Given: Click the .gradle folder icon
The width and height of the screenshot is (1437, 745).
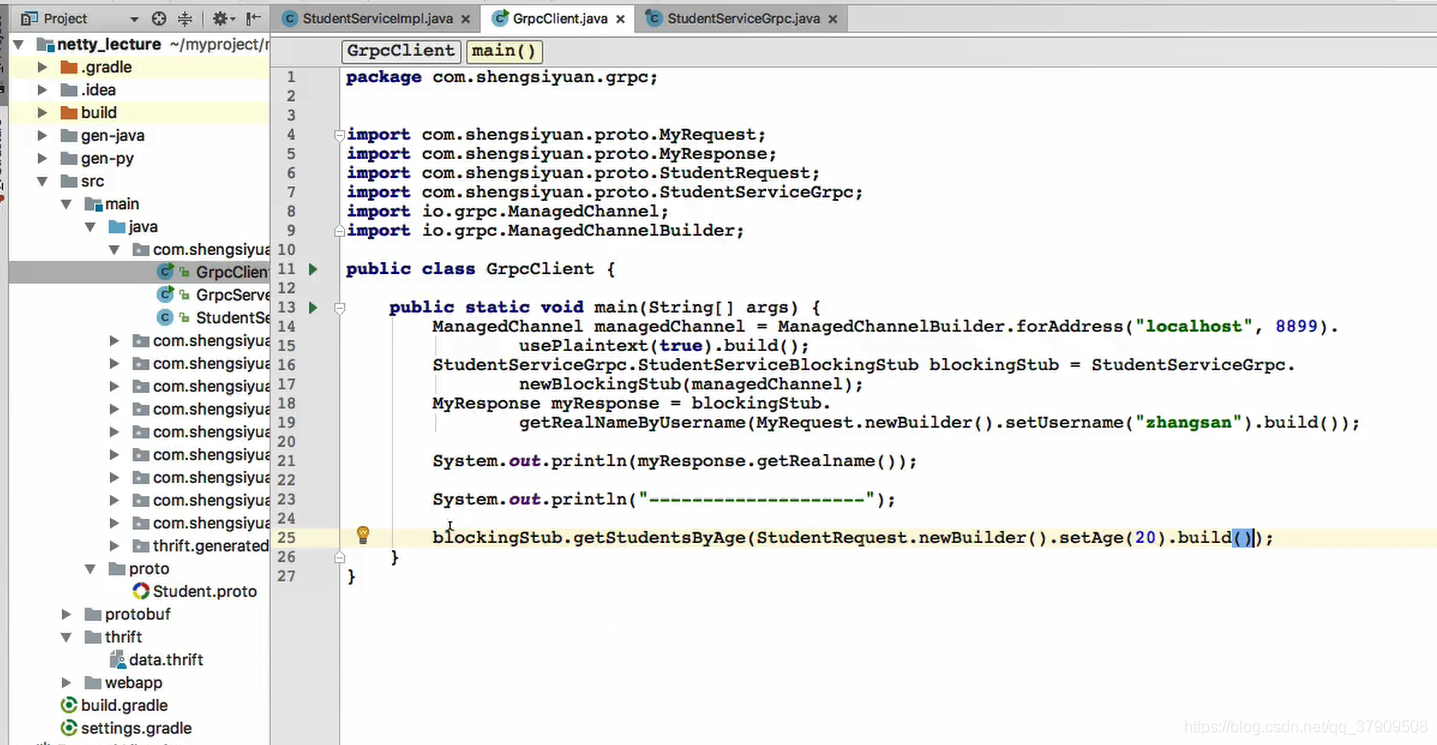Looking at the screenshot, I should [x=69, y=67].
